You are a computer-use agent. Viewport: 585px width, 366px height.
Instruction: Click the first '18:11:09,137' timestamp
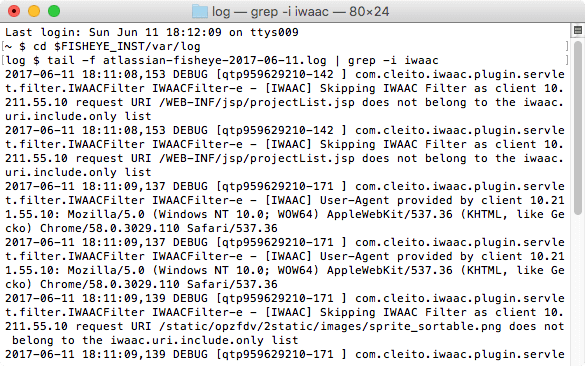pos(123,186)
